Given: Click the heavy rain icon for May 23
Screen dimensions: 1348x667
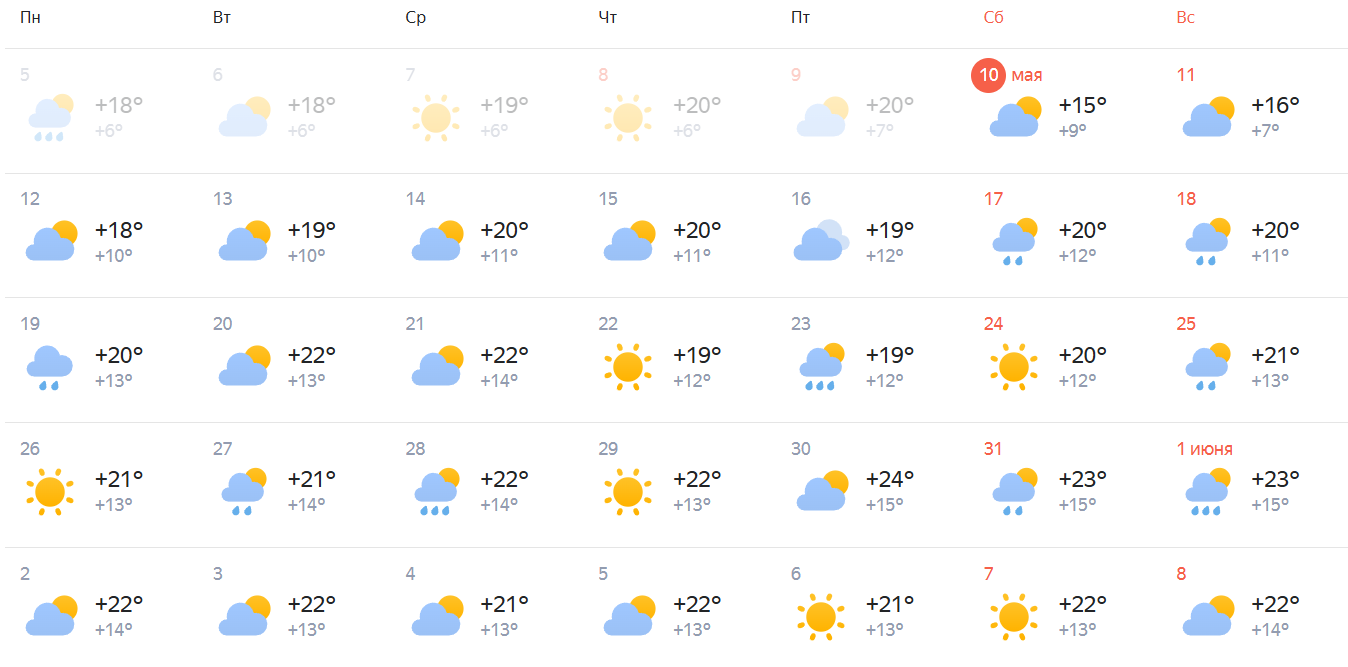Looking at the screenshot, I should click(x=821, y=367).
